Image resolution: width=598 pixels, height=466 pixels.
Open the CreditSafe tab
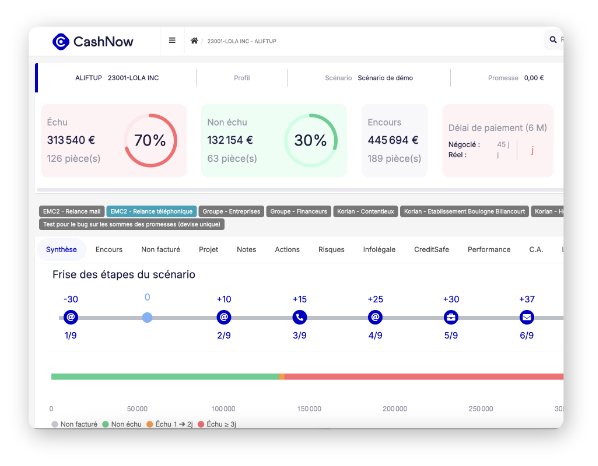click(432, 249)
